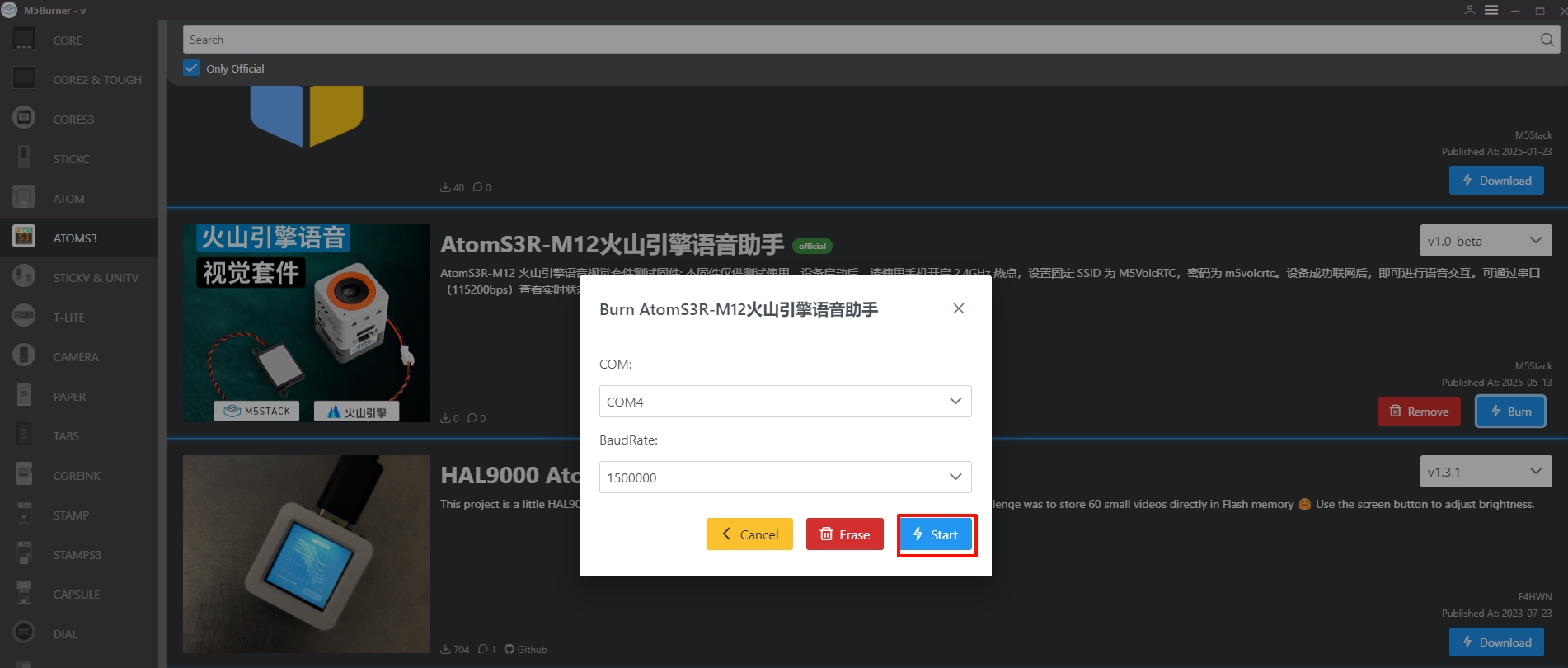
Task: Open the hamburger menu icon
Action: tap(1491, 10)
